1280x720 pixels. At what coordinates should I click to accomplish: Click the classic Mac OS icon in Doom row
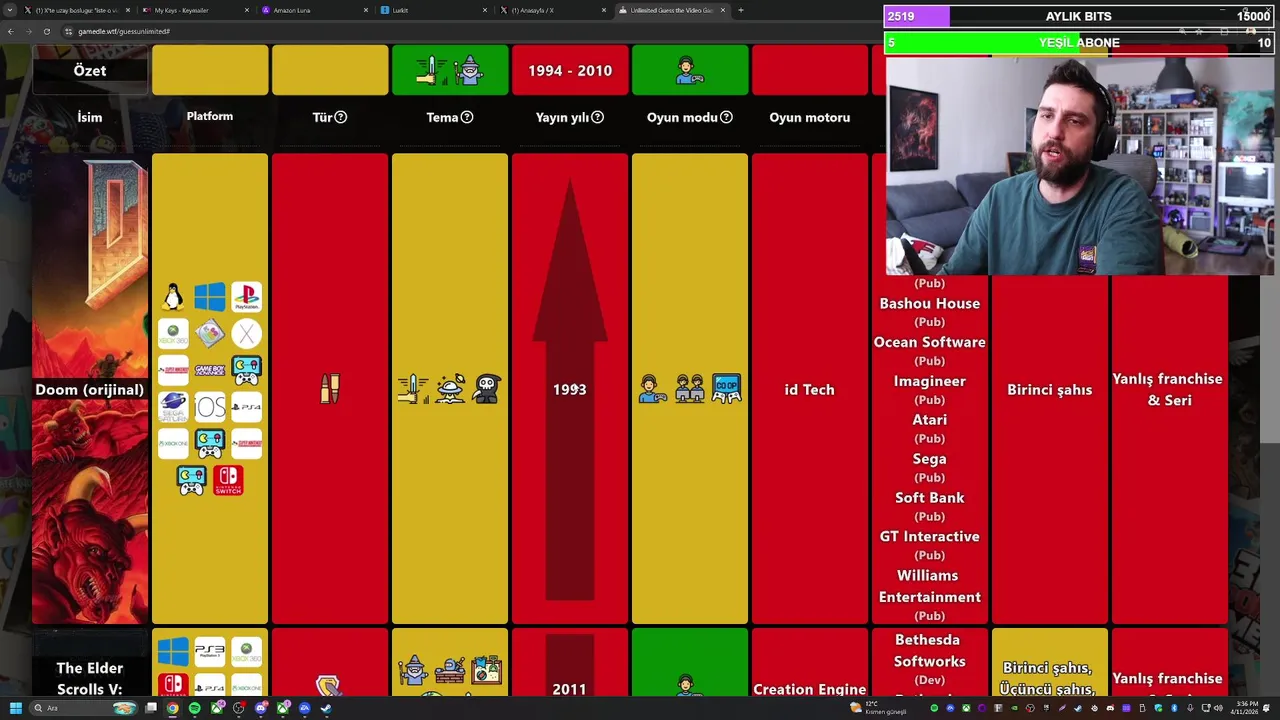[210, 334]
